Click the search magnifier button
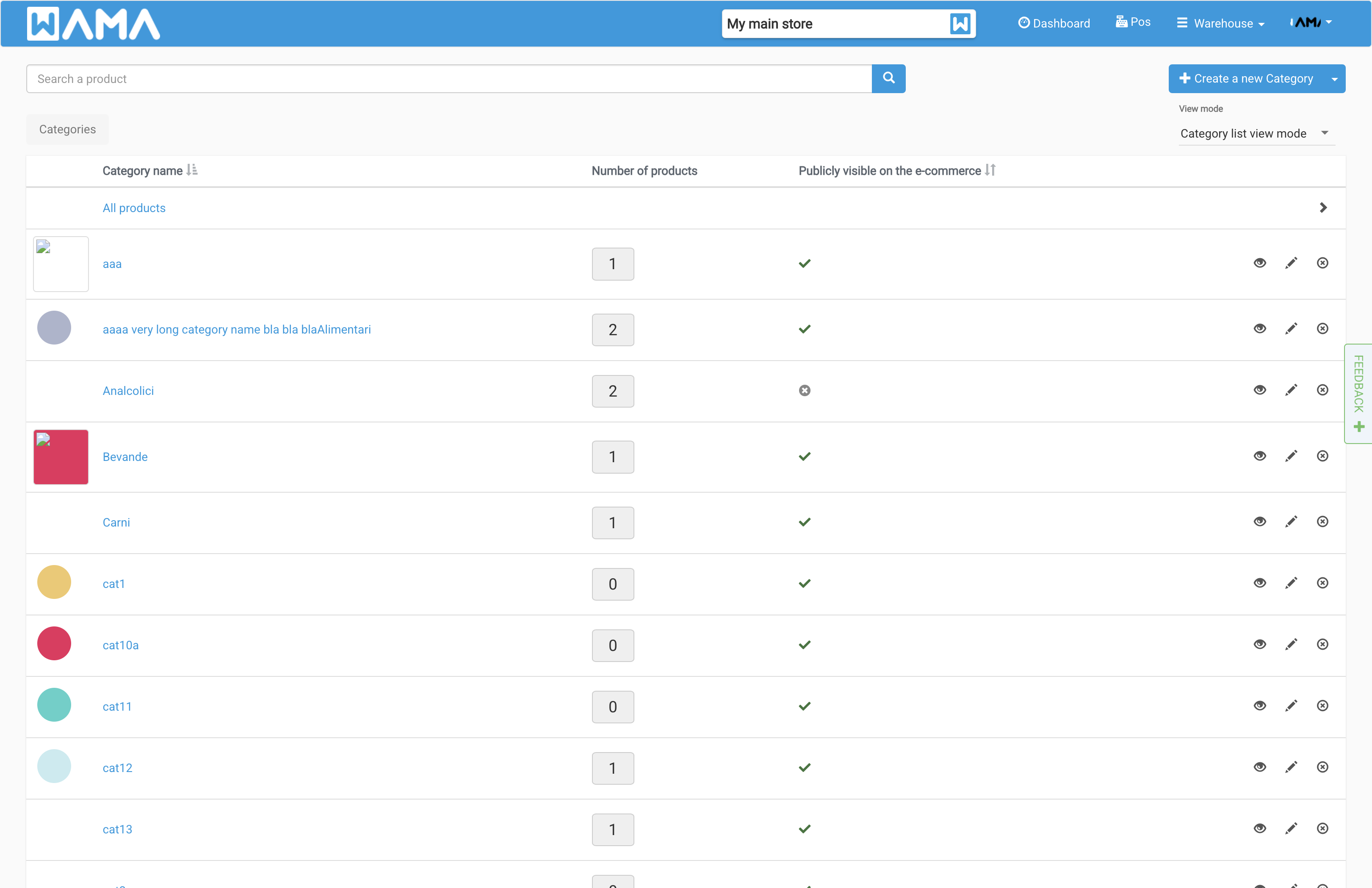Image resolution: width=1372 pixels, height=888 pixels. (x=888, y=78)
